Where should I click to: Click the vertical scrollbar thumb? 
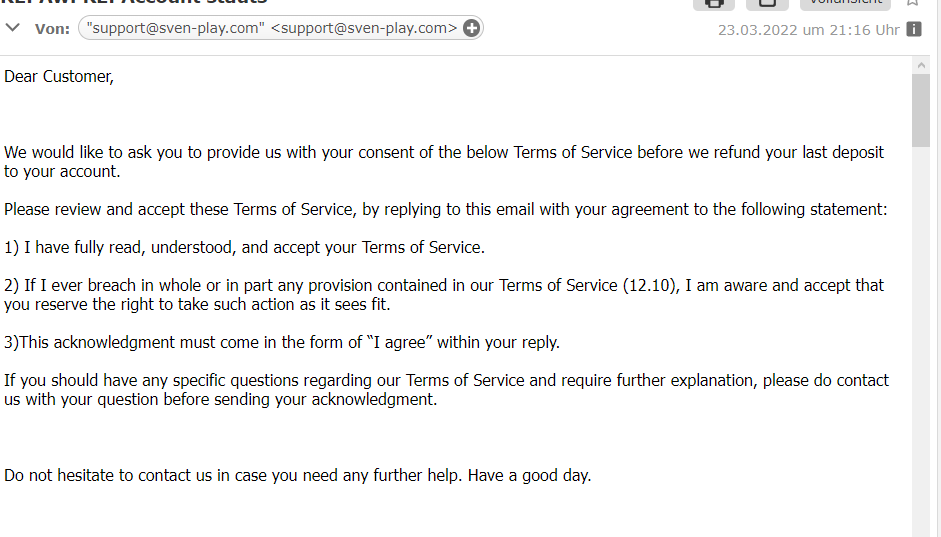921,110
